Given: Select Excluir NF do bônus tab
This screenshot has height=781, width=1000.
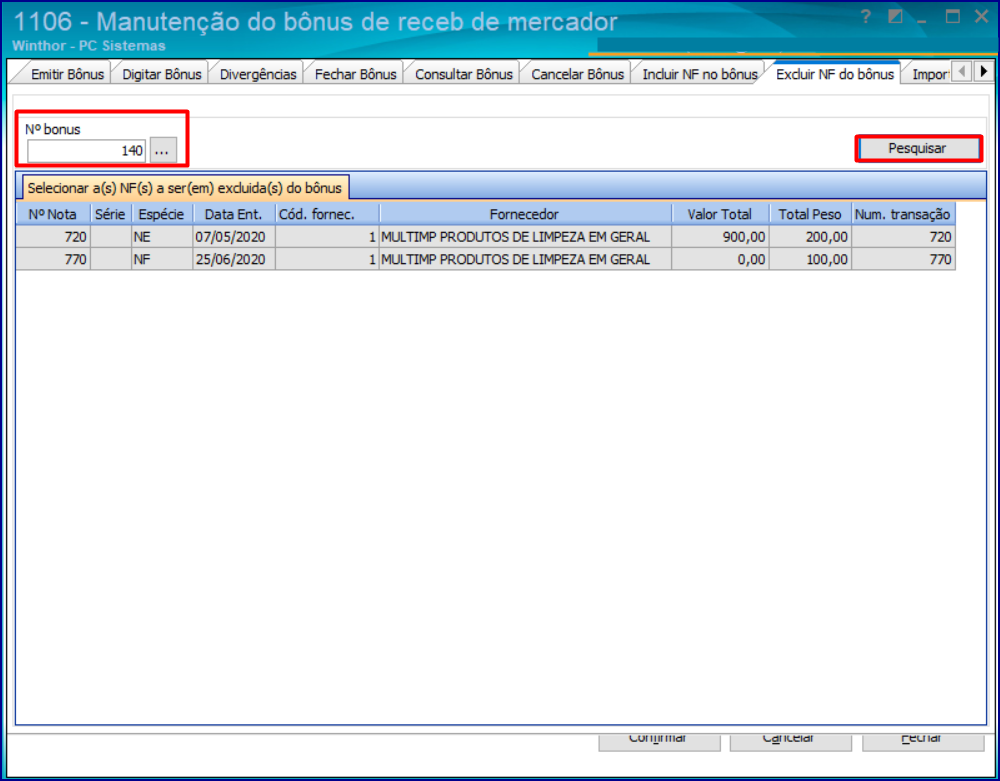Looking at the screenshot, I should pos(835,74).
